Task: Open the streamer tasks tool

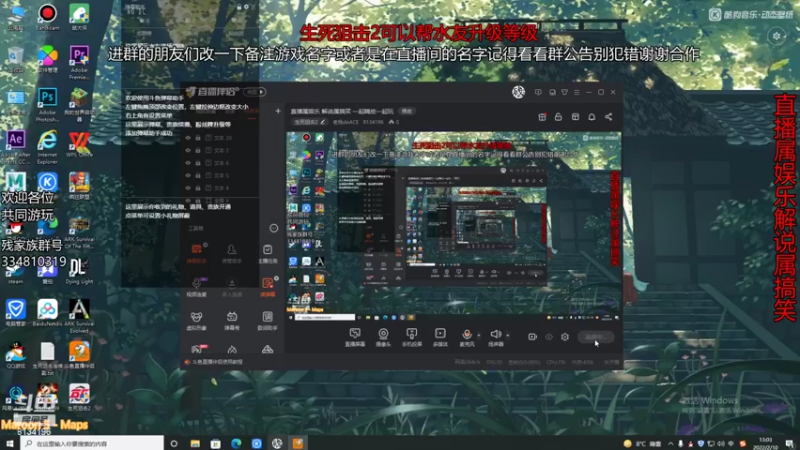Action: pos(267,253)
